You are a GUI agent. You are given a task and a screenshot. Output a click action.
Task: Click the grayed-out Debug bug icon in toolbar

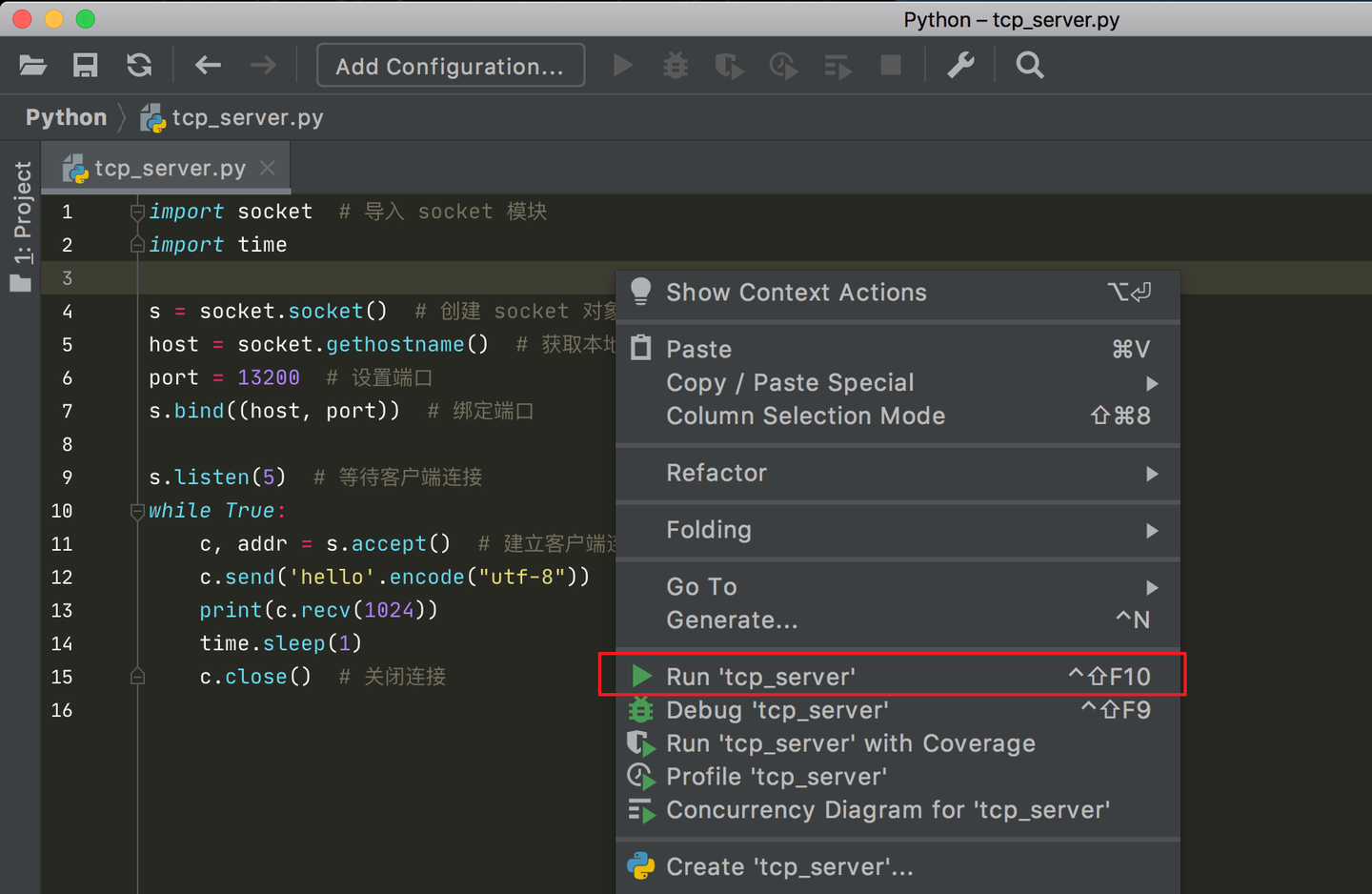(x=676, y=65)
